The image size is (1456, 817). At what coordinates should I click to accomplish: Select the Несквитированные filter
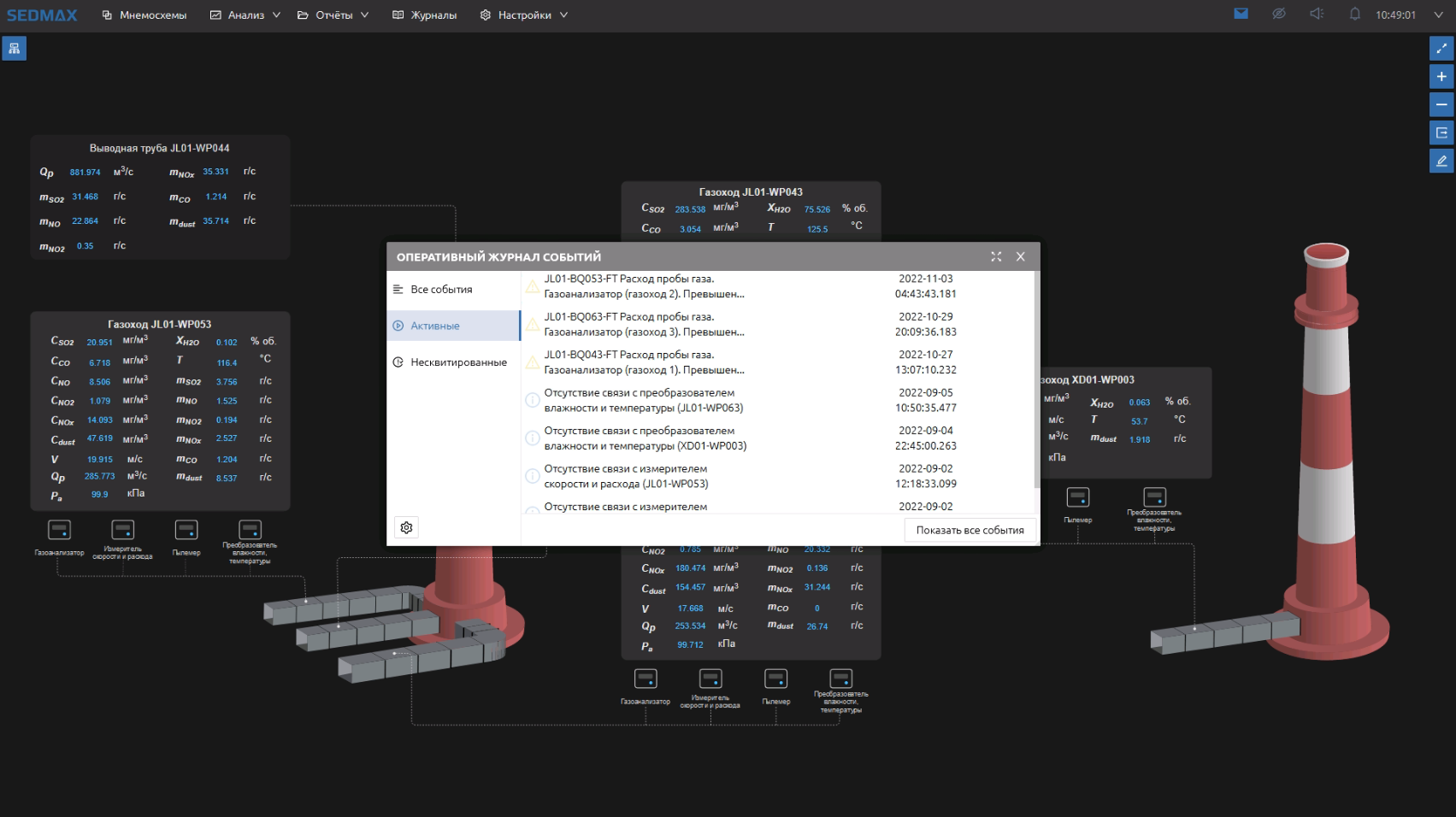(458, 362)
